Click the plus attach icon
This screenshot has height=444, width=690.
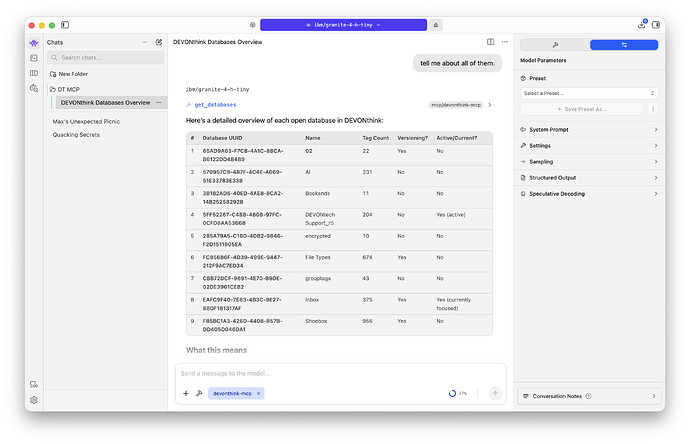(186, 394)
